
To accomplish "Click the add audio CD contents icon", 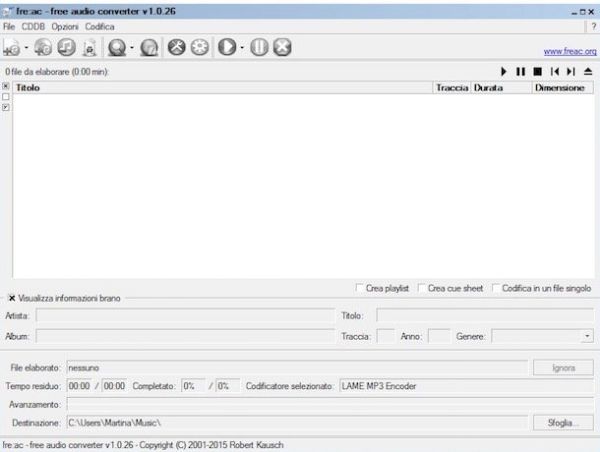I will (43, 47).
